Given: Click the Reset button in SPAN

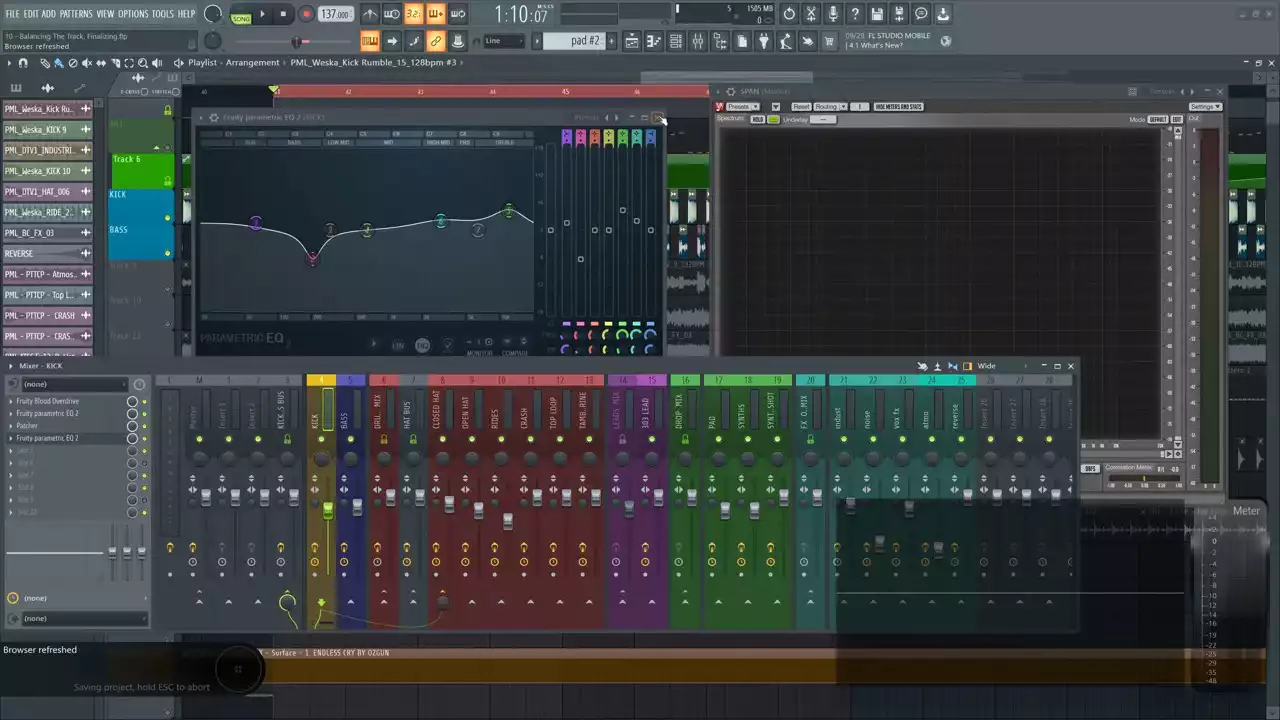Looking at the screenshot, I should 801,107.
